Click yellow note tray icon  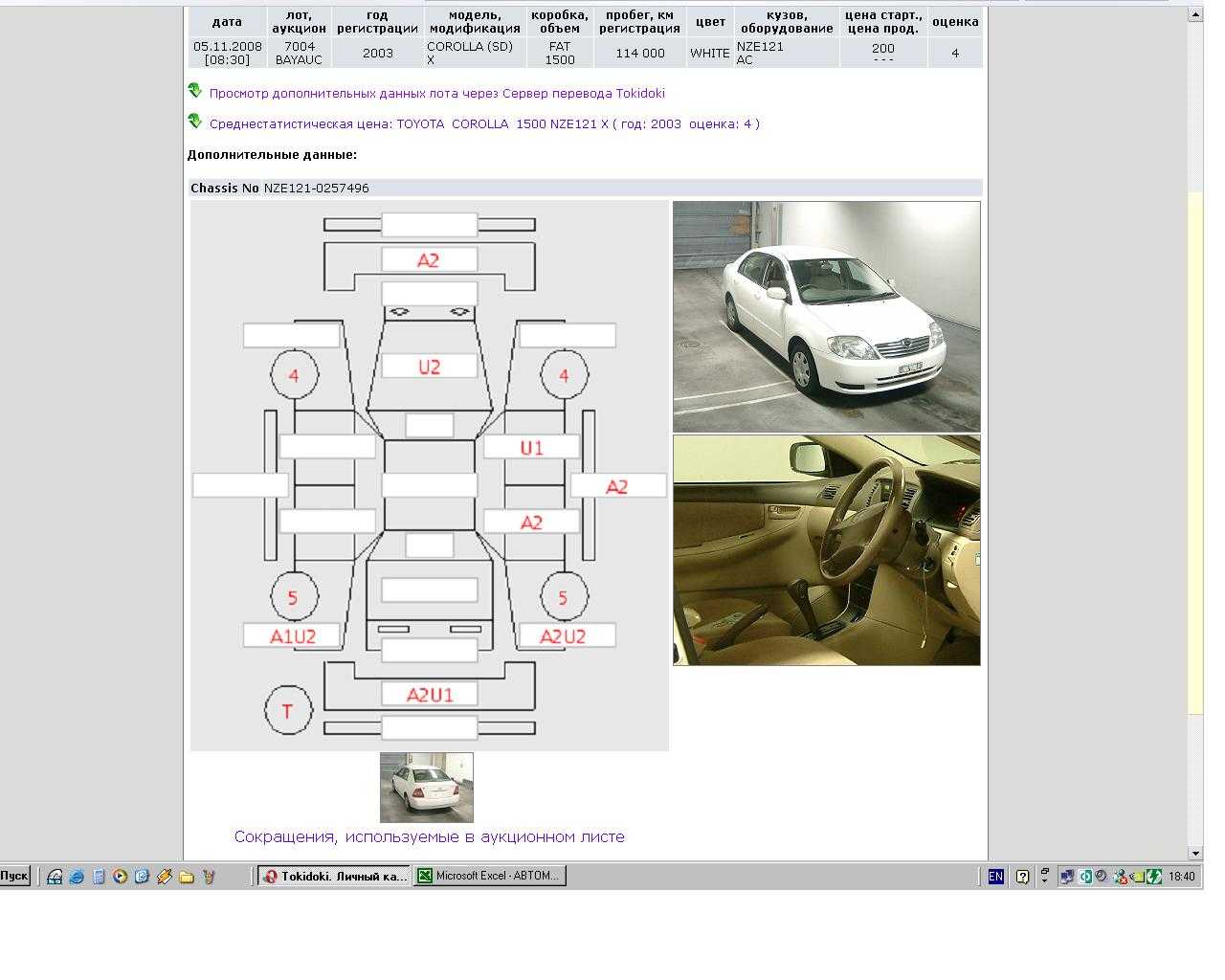coord(1137,876)
